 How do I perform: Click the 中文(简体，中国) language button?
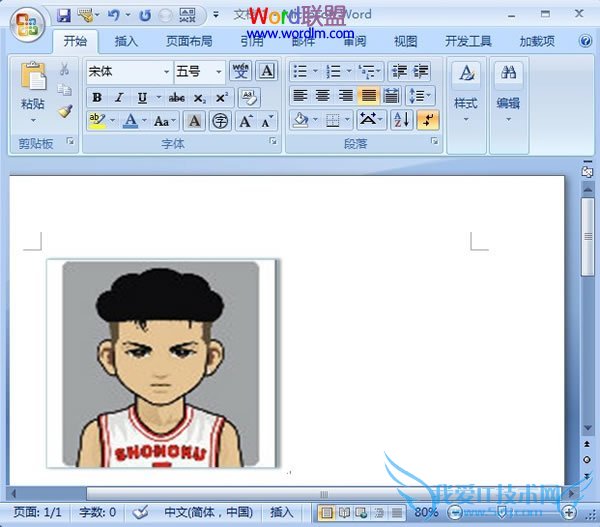209,512
